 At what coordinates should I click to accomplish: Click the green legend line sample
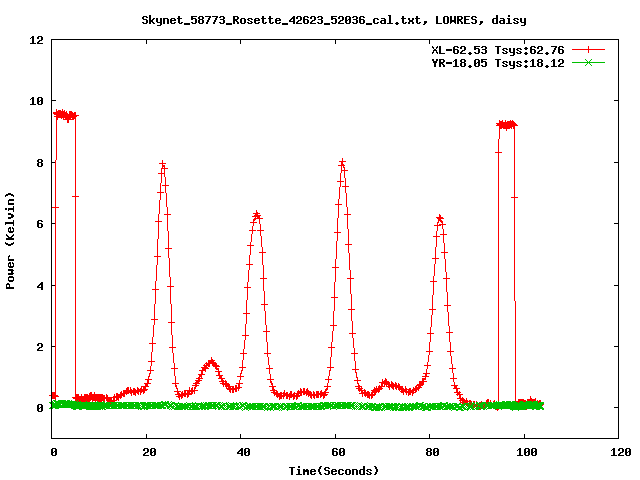(x=588, y=62)
